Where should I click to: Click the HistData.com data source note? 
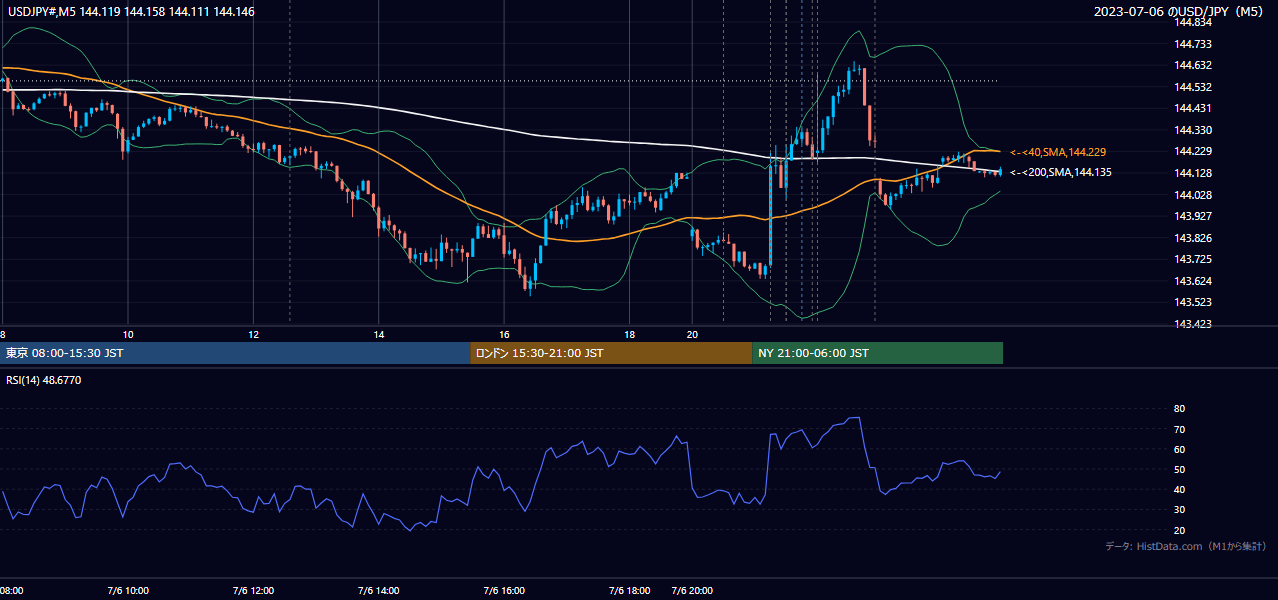[1186, 546]
